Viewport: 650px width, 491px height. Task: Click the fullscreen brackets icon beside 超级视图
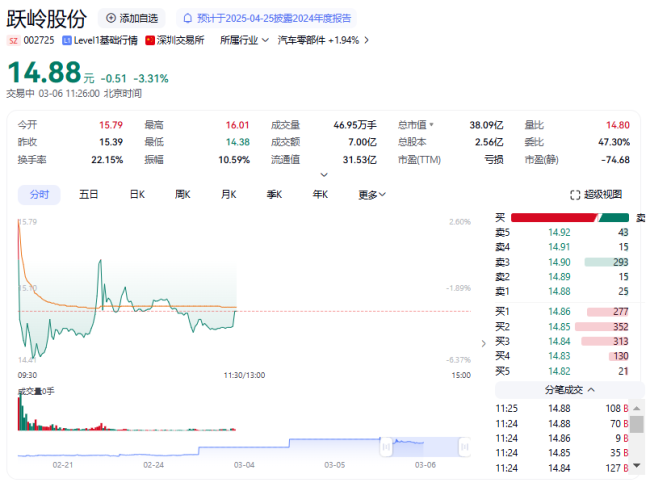[x=575, y=195]
